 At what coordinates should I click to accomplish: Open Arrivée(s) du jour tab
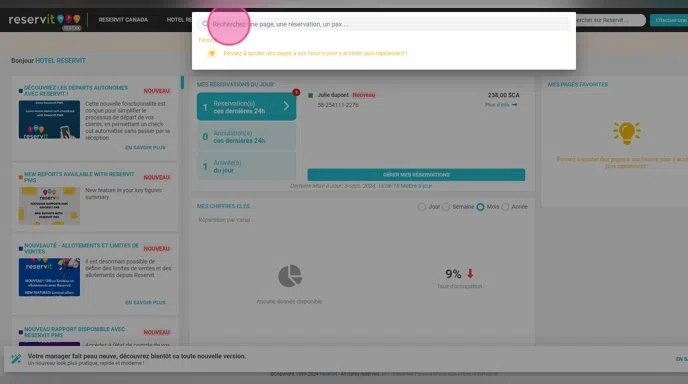246,166
